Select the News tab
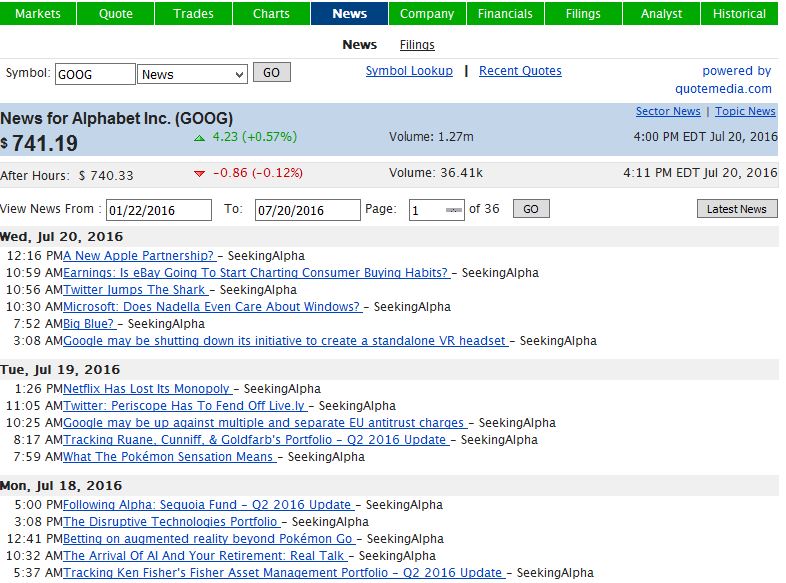The height and width of the screenshot is (583, 786). (x=349, y=14)
